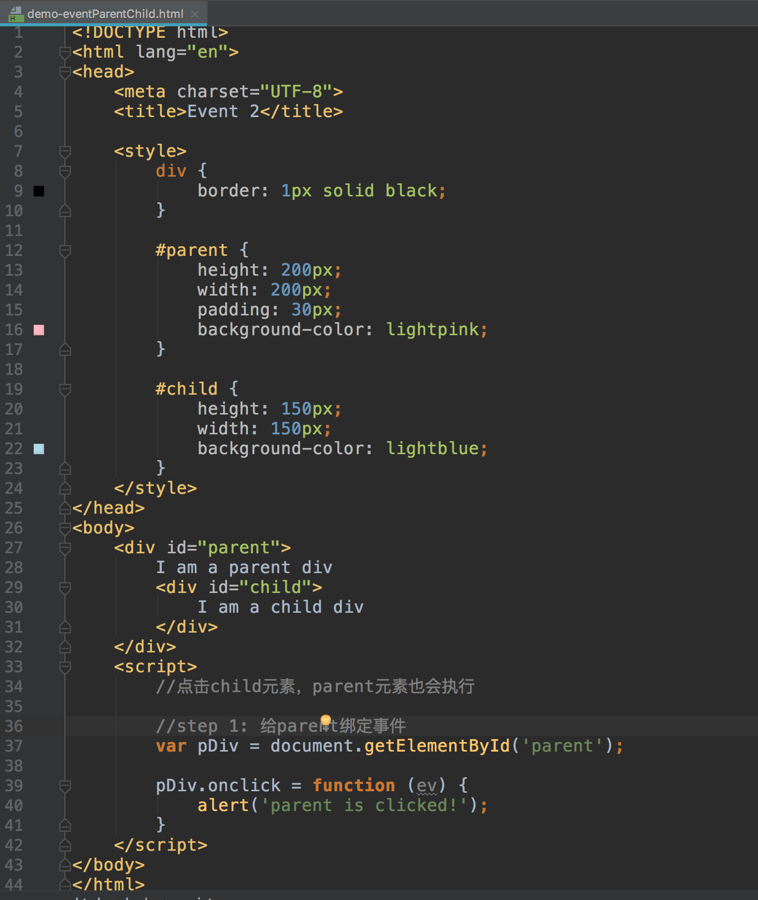Close the demo-eventParentChild.html tab
The image size is (758, 900).
[195, 14]
